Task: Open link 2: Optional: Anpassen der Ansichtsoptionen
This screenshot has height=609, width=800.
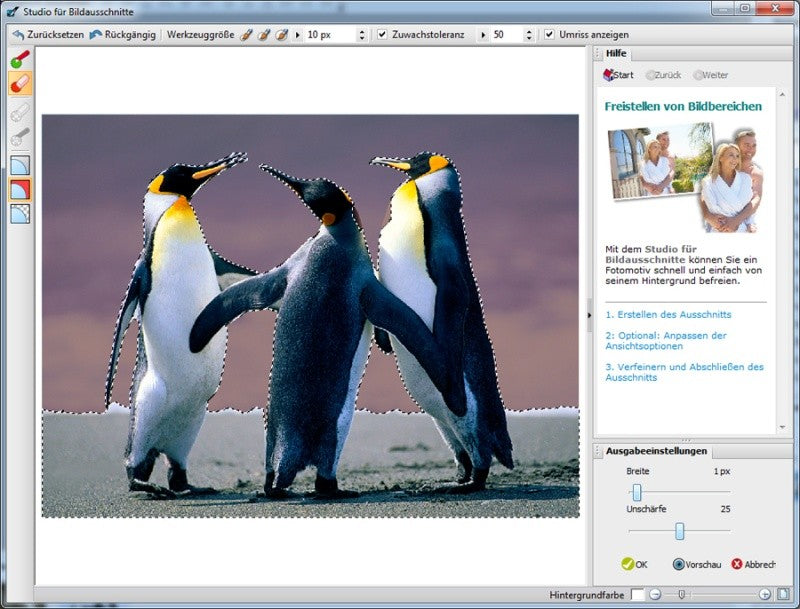Action: coord(666,341)
